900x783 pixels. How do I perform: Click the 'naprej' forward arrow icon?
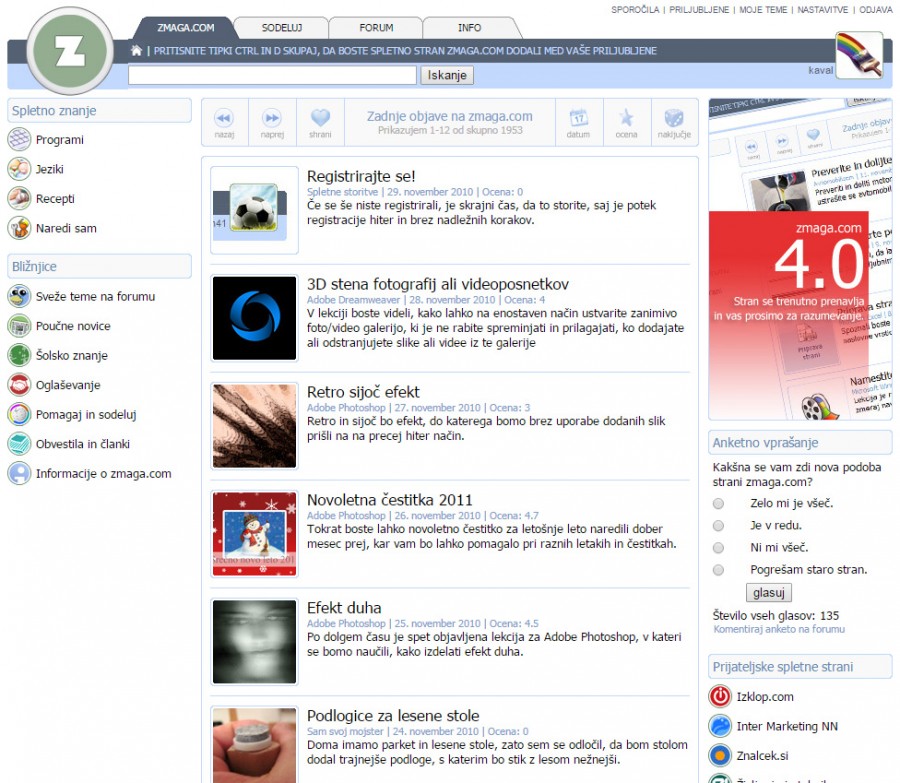click(272, 118)
